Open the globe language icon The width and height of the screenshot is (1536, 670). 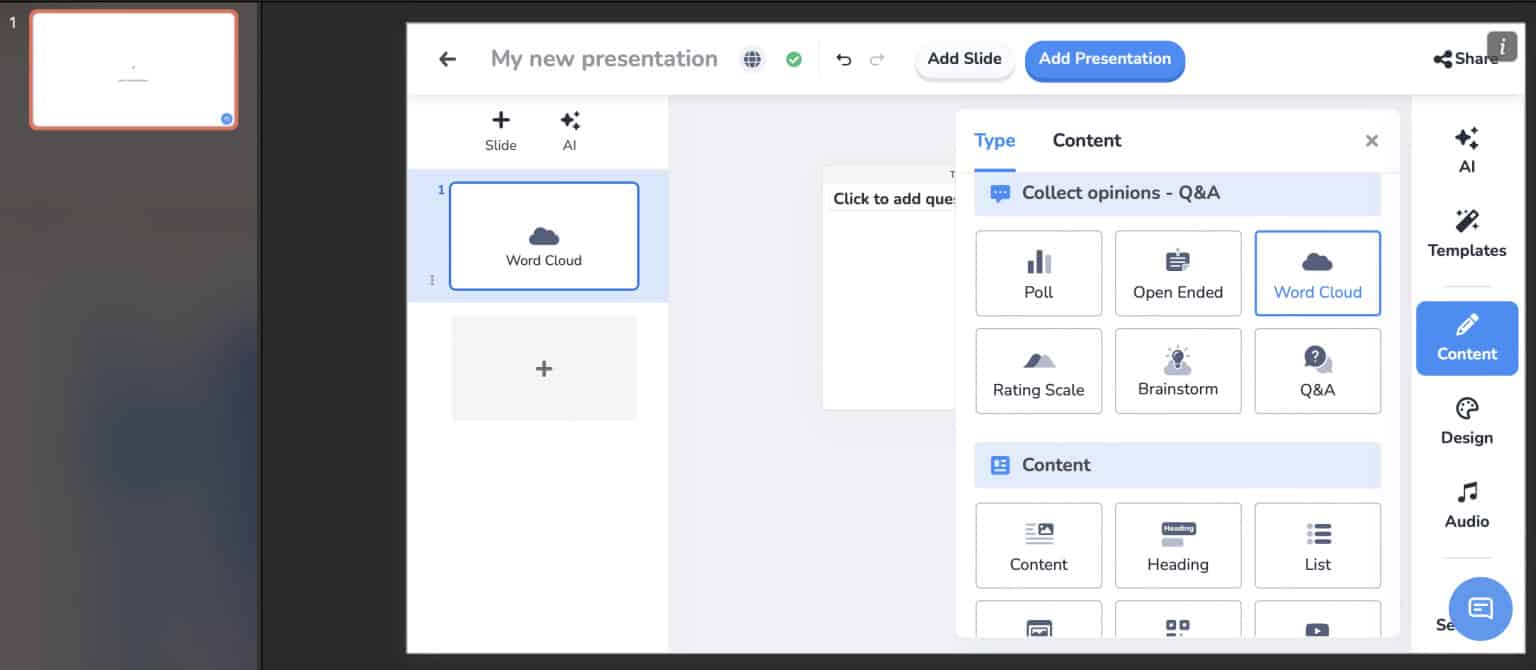click(x=752, y=59)
